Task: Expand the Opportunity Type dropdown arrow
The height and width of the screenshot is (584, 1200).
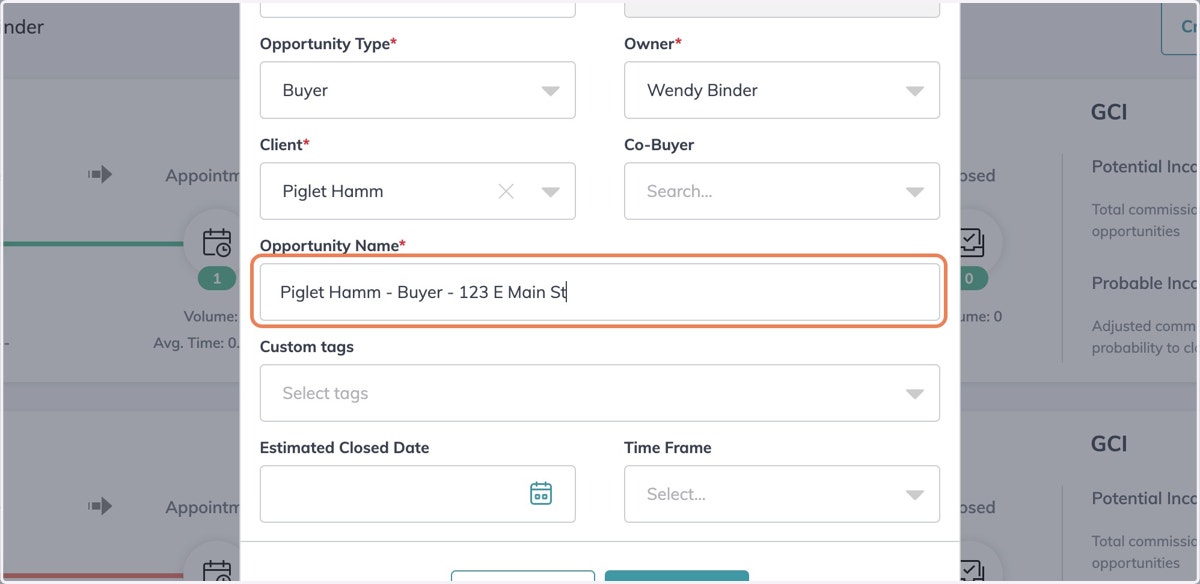Action: click(x=550, y=91)
